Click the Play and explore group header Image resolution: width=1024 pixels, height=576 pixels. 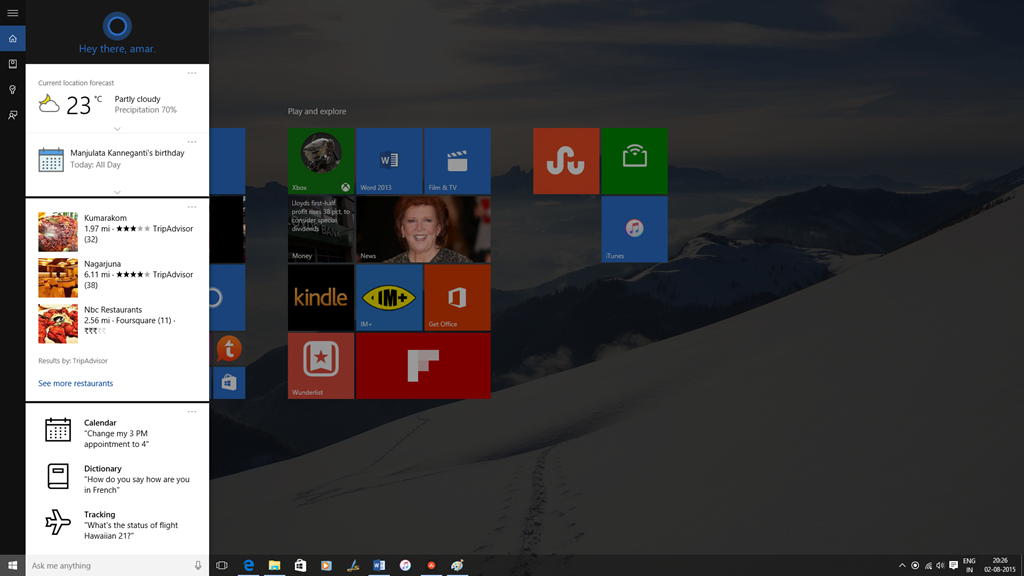317,111
